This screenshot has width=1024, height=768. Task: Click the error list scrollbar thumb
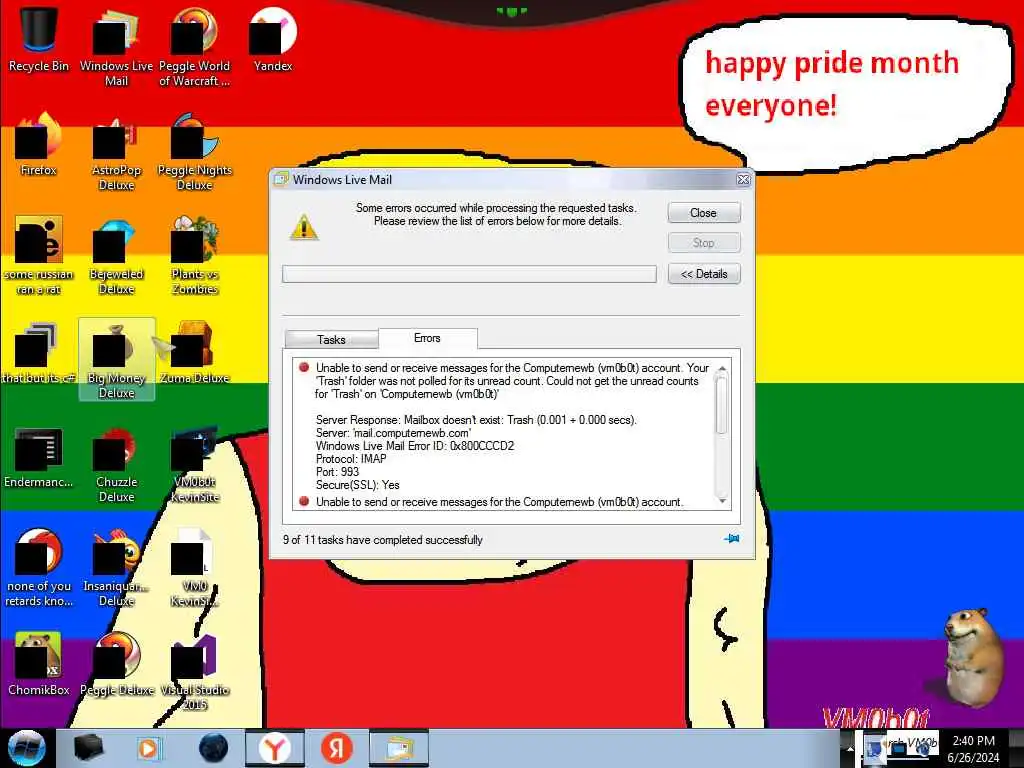tap(722, 405)
